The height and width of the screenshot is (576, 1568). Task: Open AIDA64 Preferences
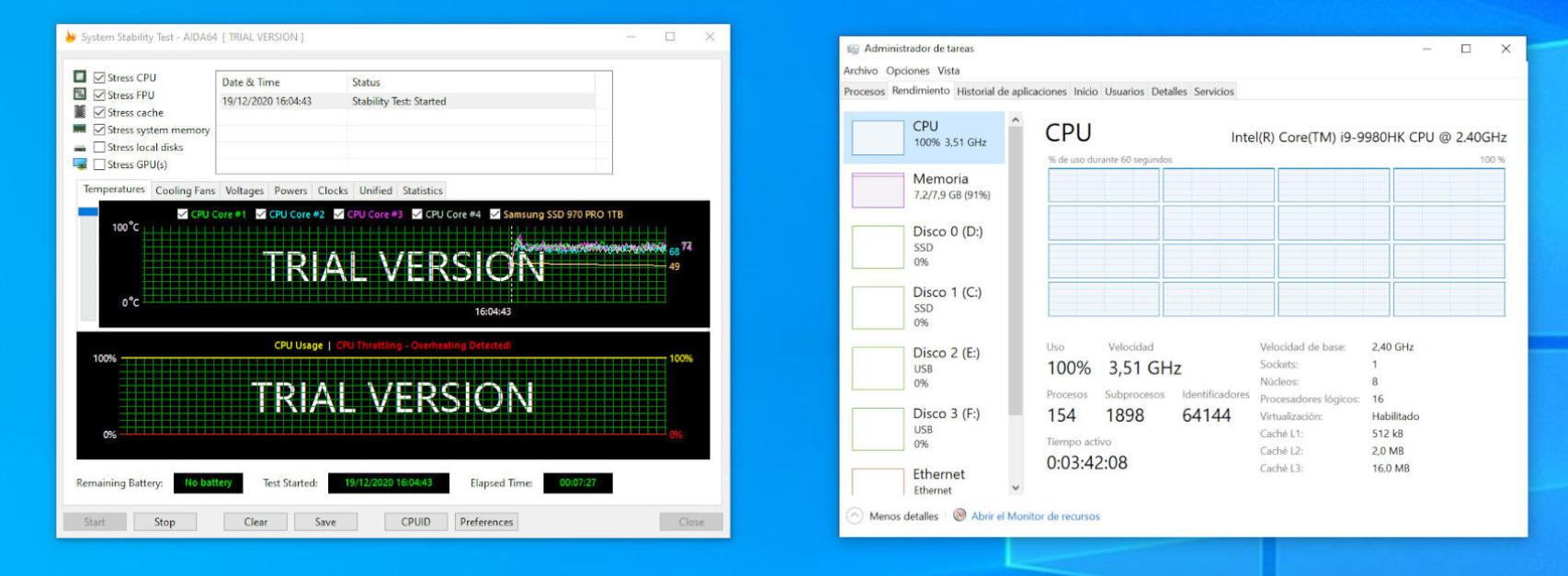[x=486, y=522]
